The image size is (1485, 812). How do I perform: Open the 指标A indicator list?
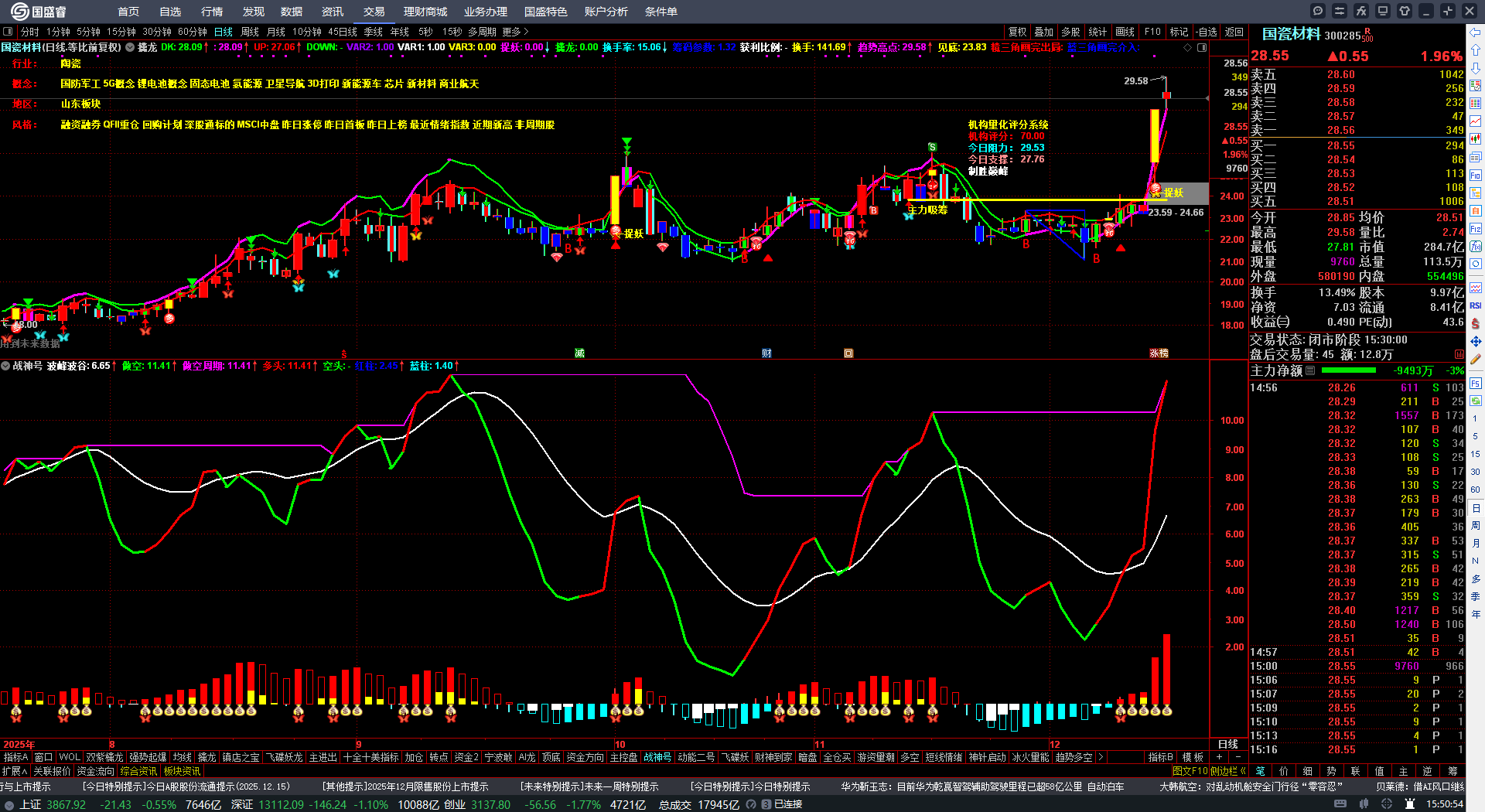(15, 758)
